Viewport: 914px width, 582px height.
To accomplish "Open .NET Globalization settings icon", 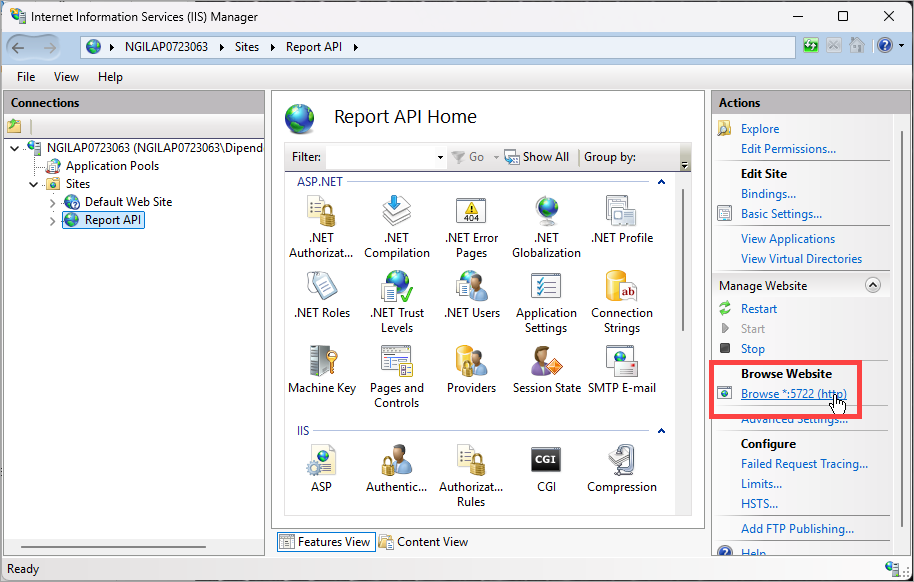I will pyautogui.click(x=546, y=226).
